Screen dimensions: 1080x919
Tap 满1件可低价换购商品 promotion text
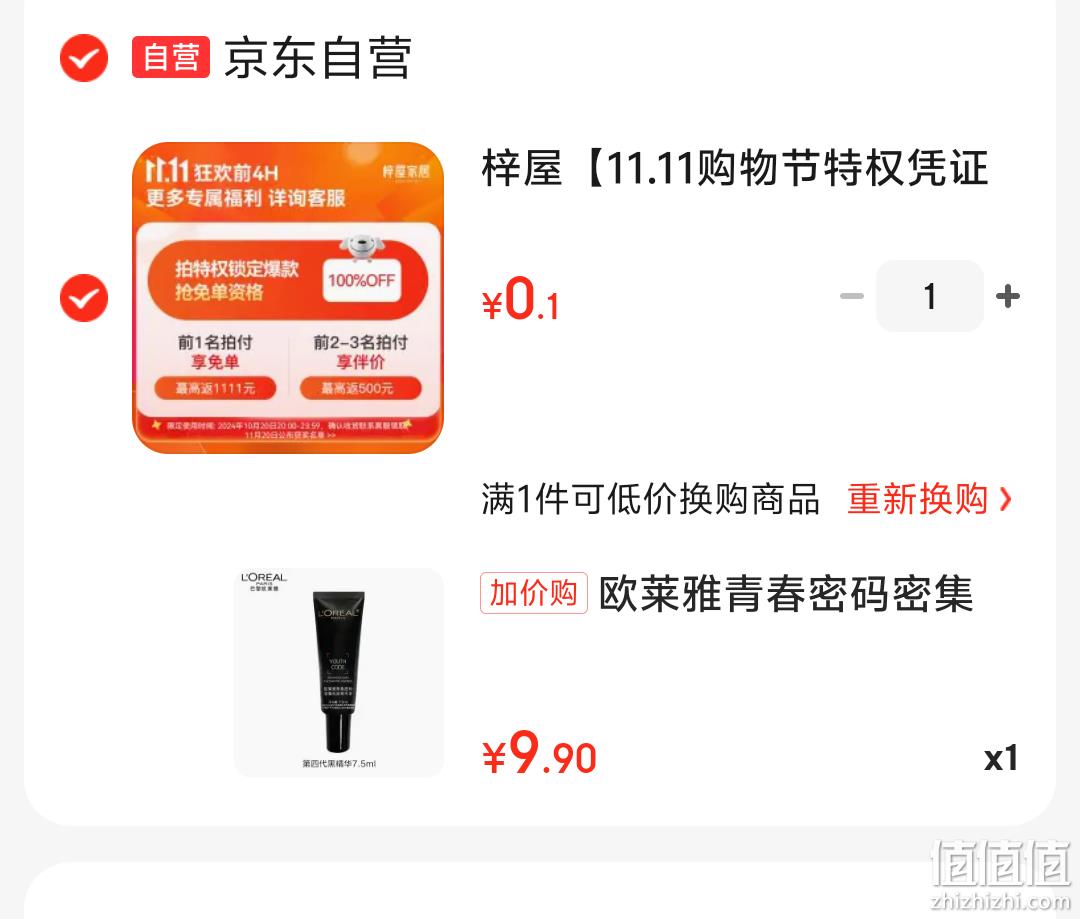pyautogui.click(x=650, y=499)
